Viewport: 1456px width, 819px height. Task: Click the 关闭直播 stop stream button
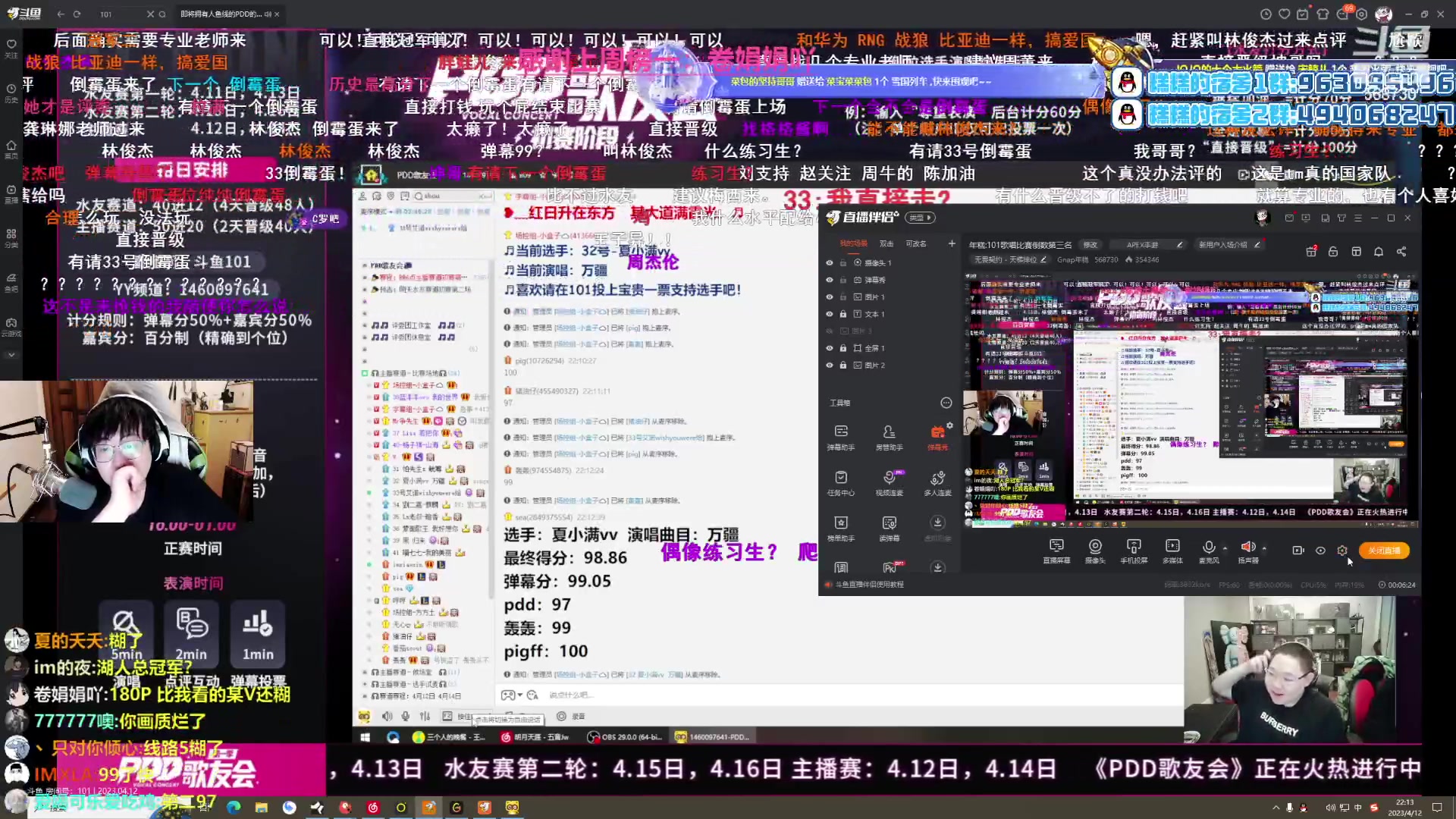[1384, 551]
